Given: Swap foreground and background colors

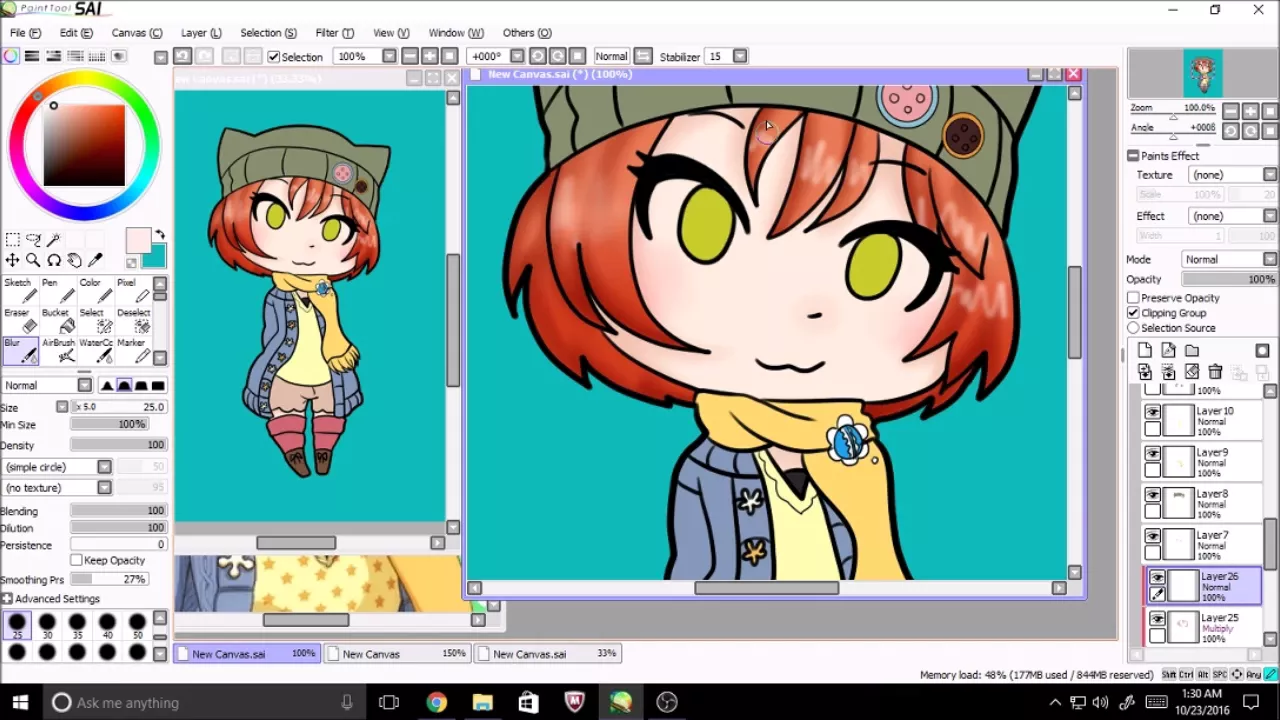Looking at the screenshot, I should click(160, 236).
